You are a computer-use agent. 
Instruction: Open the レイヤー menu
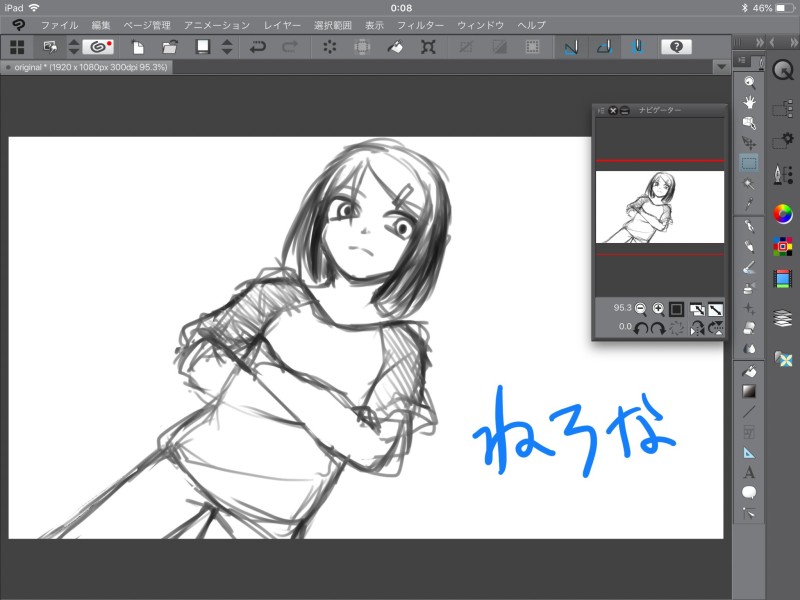[x=282, y=23]
